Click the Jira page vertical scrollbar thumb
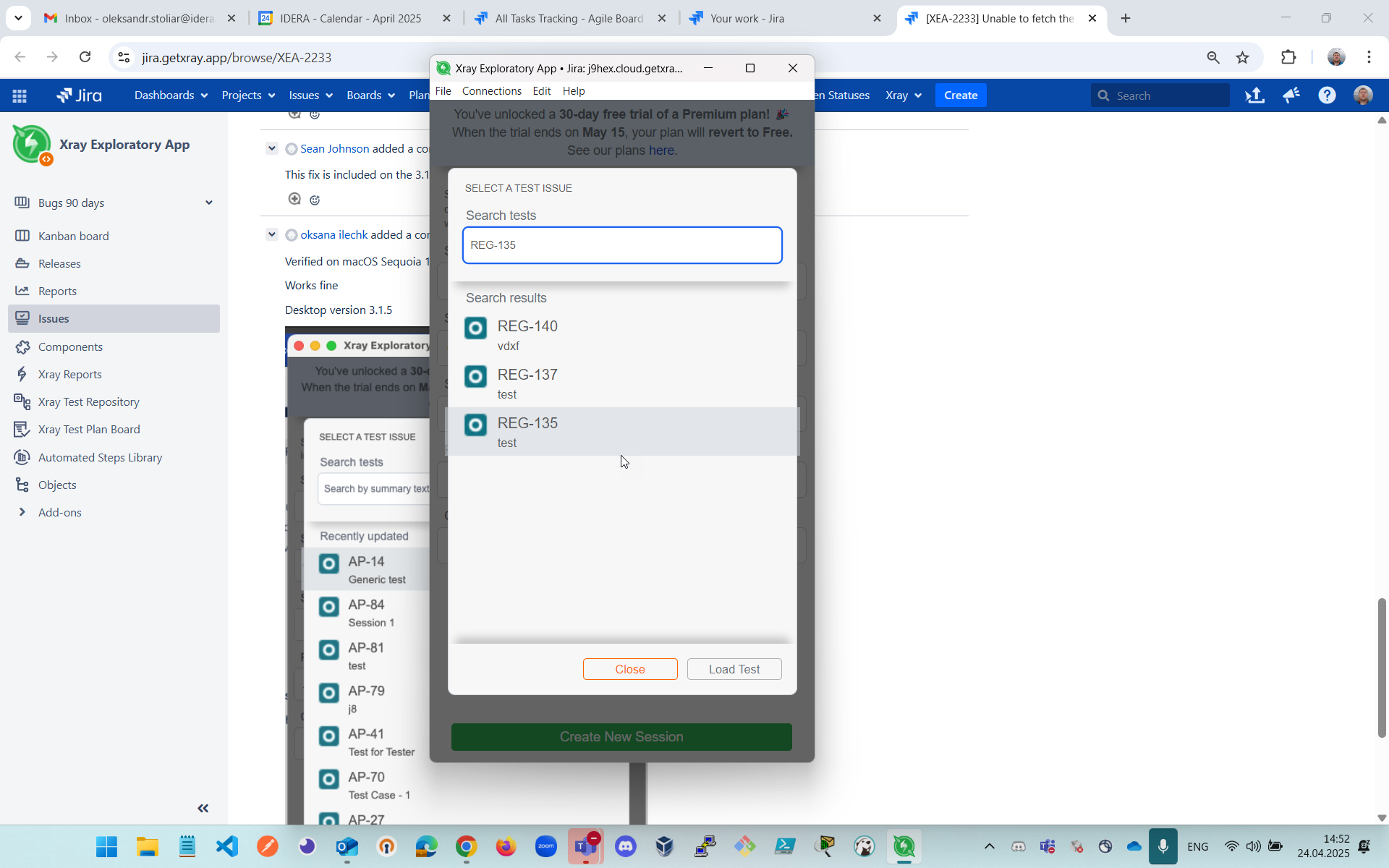The height and width of the screenshot is (868, 1389). [x=1382, y=668]
